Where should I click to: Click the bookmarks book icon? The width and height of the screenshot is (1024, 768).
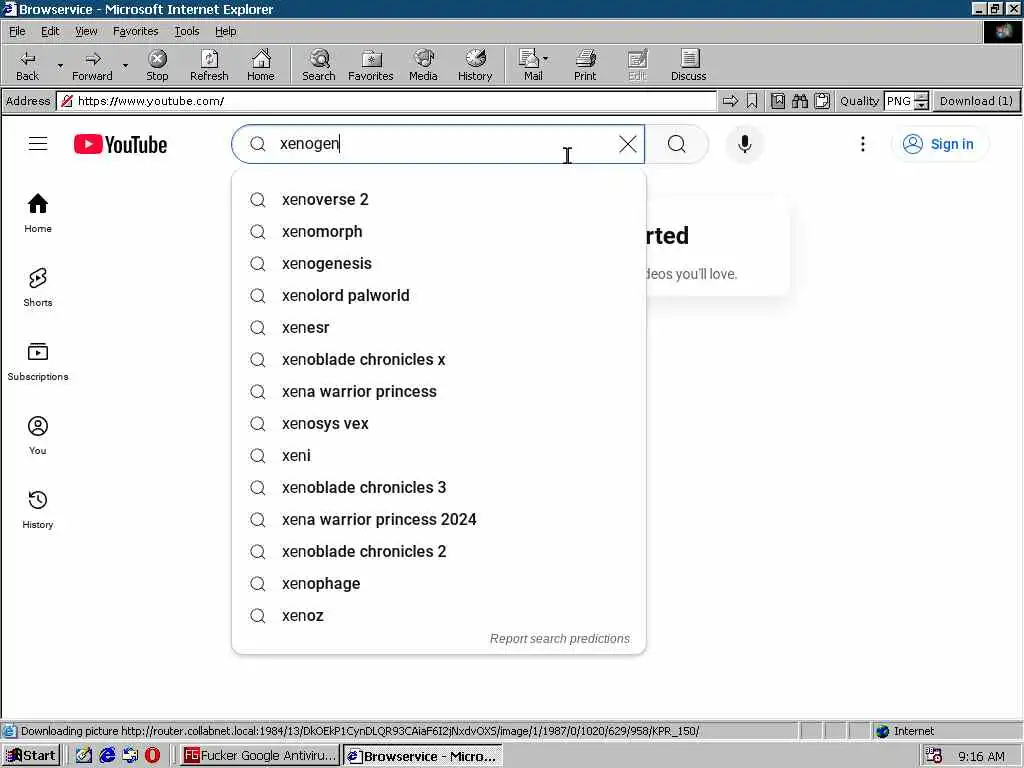click(778, 101)
